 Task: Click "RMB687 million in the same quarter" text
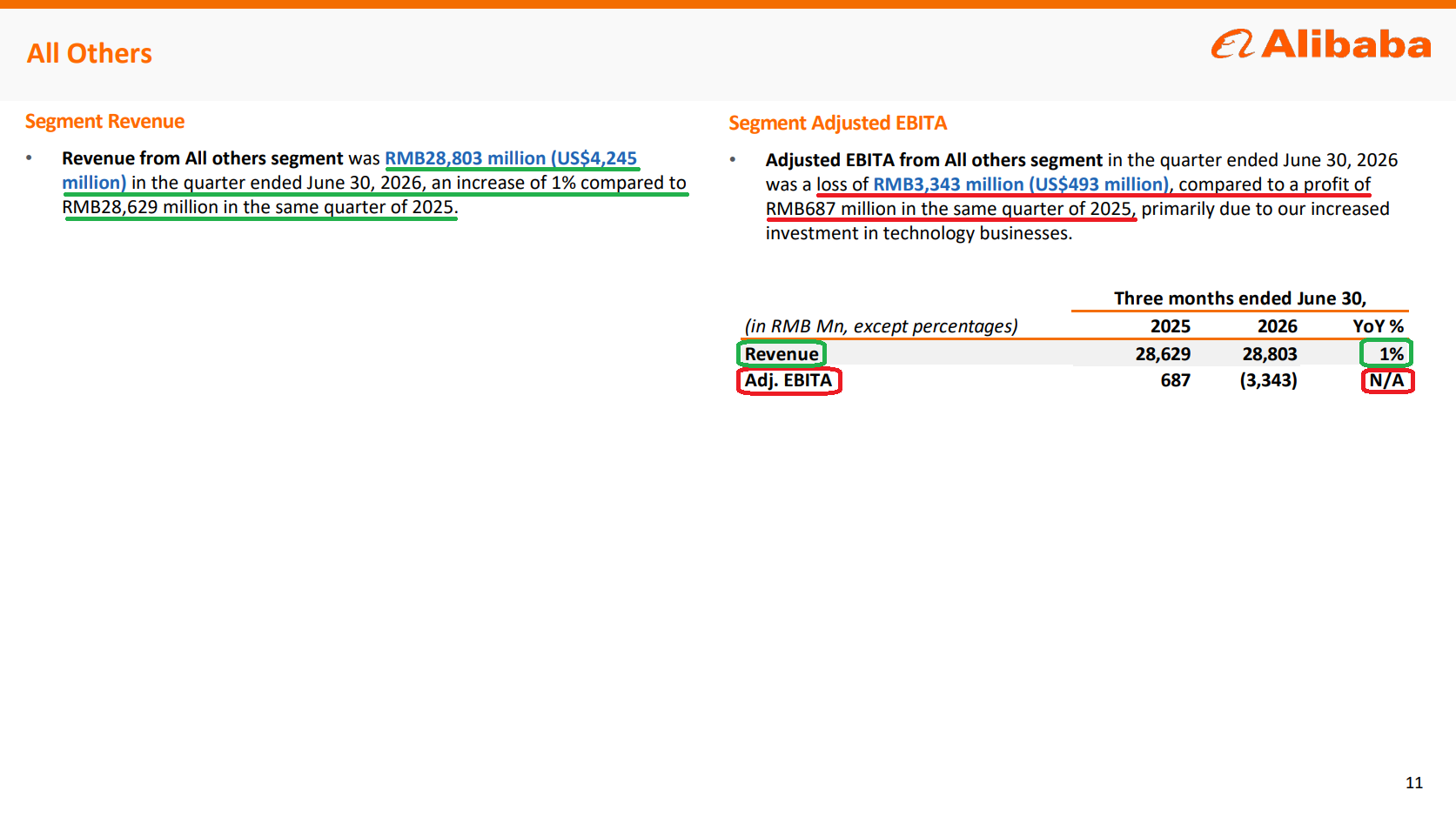(x=911, y=209)
